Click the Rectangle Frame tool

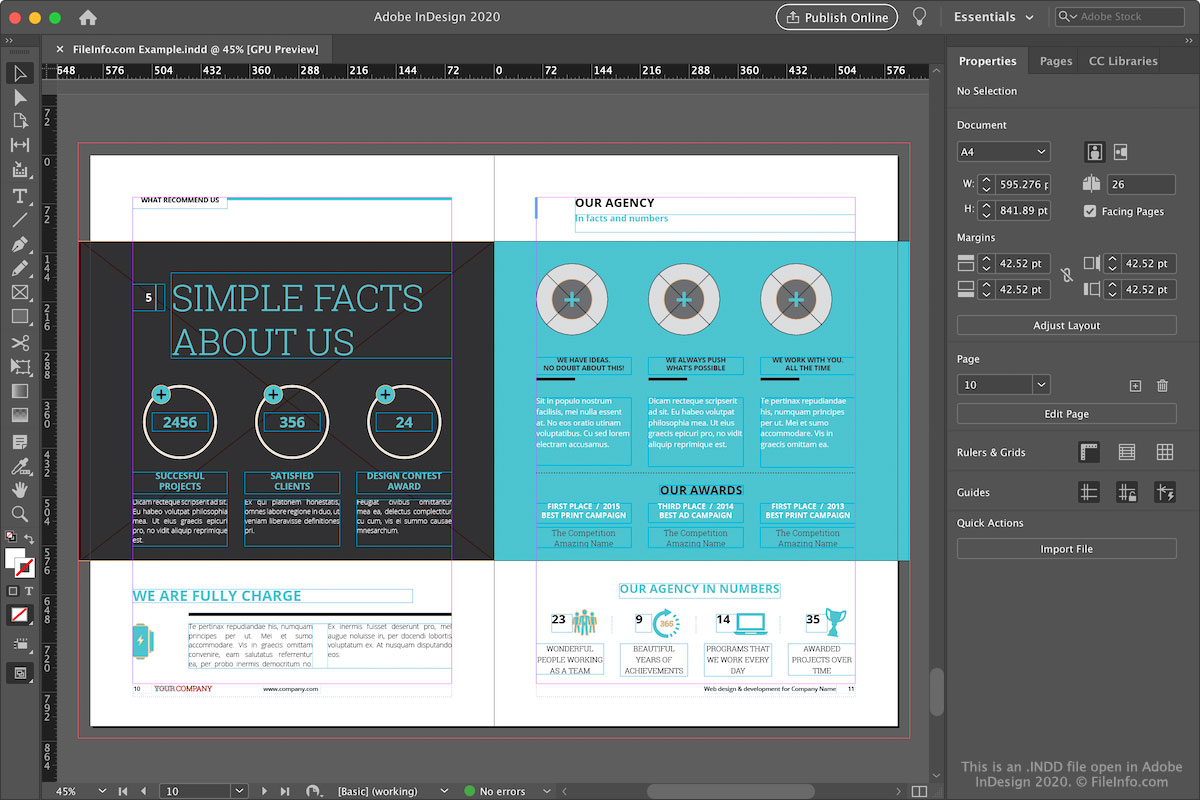(19, 293)
